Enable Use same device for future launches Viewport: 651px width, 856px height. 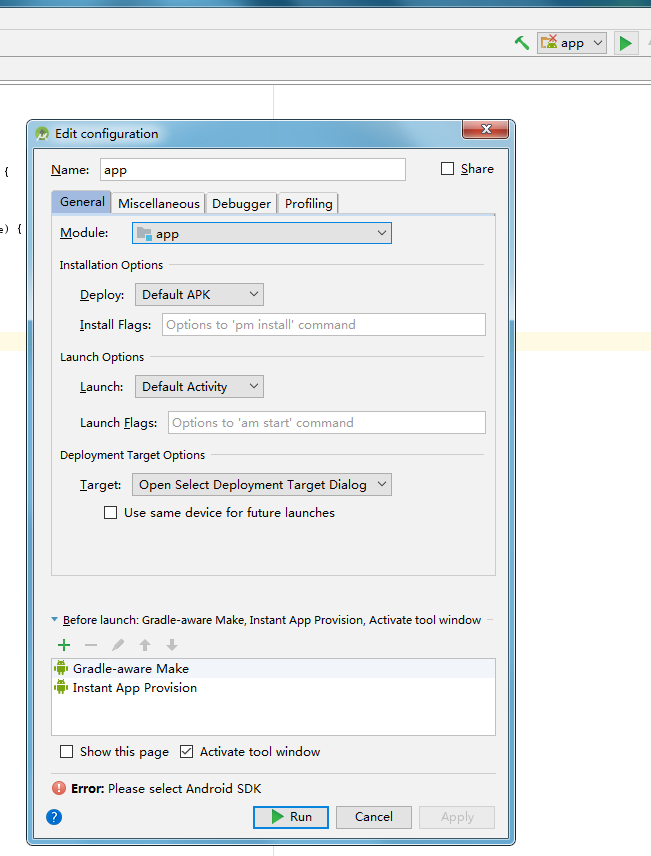(110, 513)
